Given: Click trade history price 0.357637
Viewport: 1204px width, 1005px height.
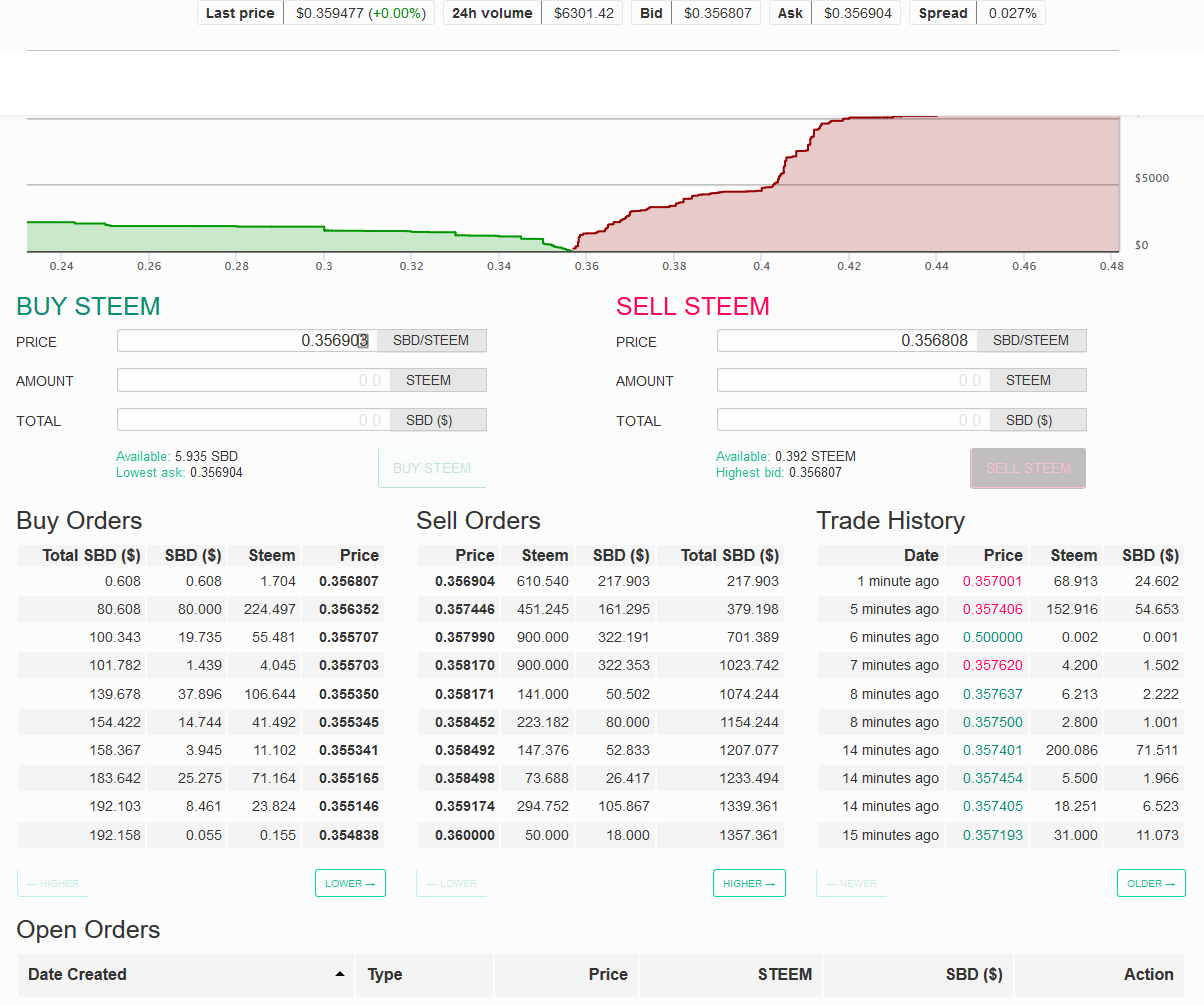Looking at the screenshot, I should pos(993,694).
